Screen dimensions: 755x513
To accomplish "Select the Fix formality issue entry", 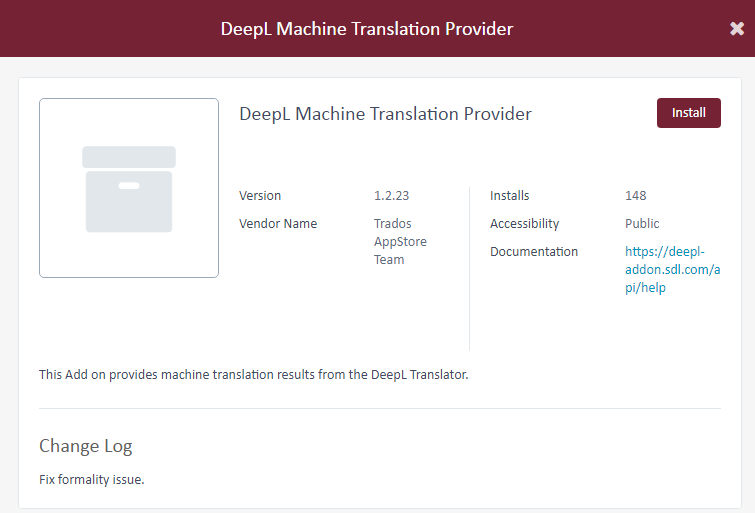I will (x=92, y=479).
